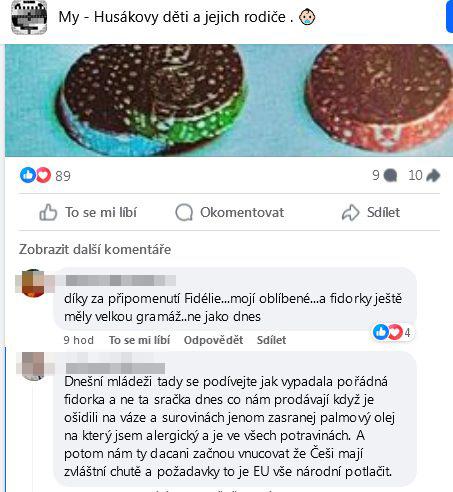Open the group name Husákovy děti link
The width and height of the screenshot is (453, 492).
click(x=176, y=17)
